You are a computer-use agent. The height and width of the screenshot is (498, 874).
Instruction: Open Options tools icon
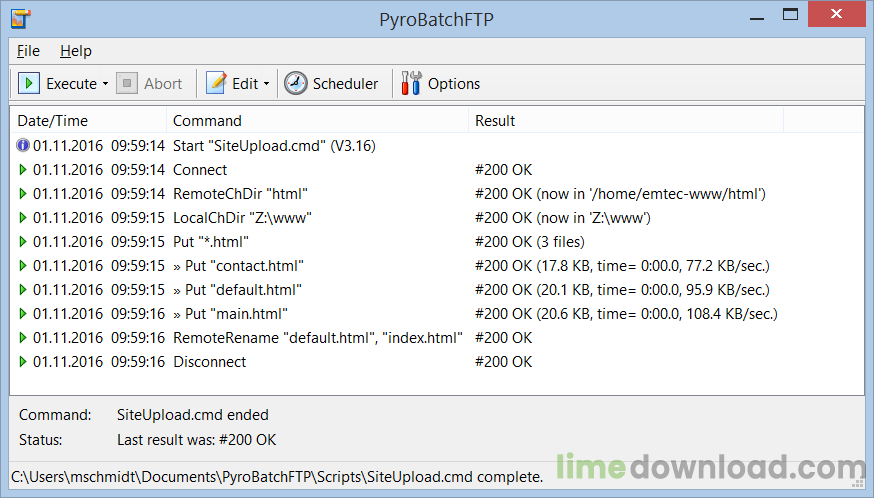(411, 84)
